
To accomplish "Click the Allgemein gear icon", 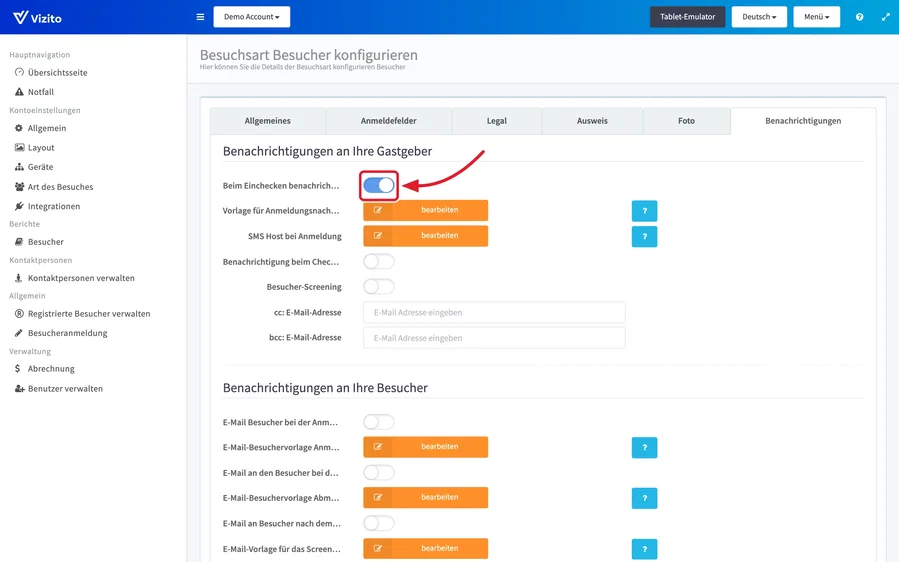I will click(x=19, y=128).
